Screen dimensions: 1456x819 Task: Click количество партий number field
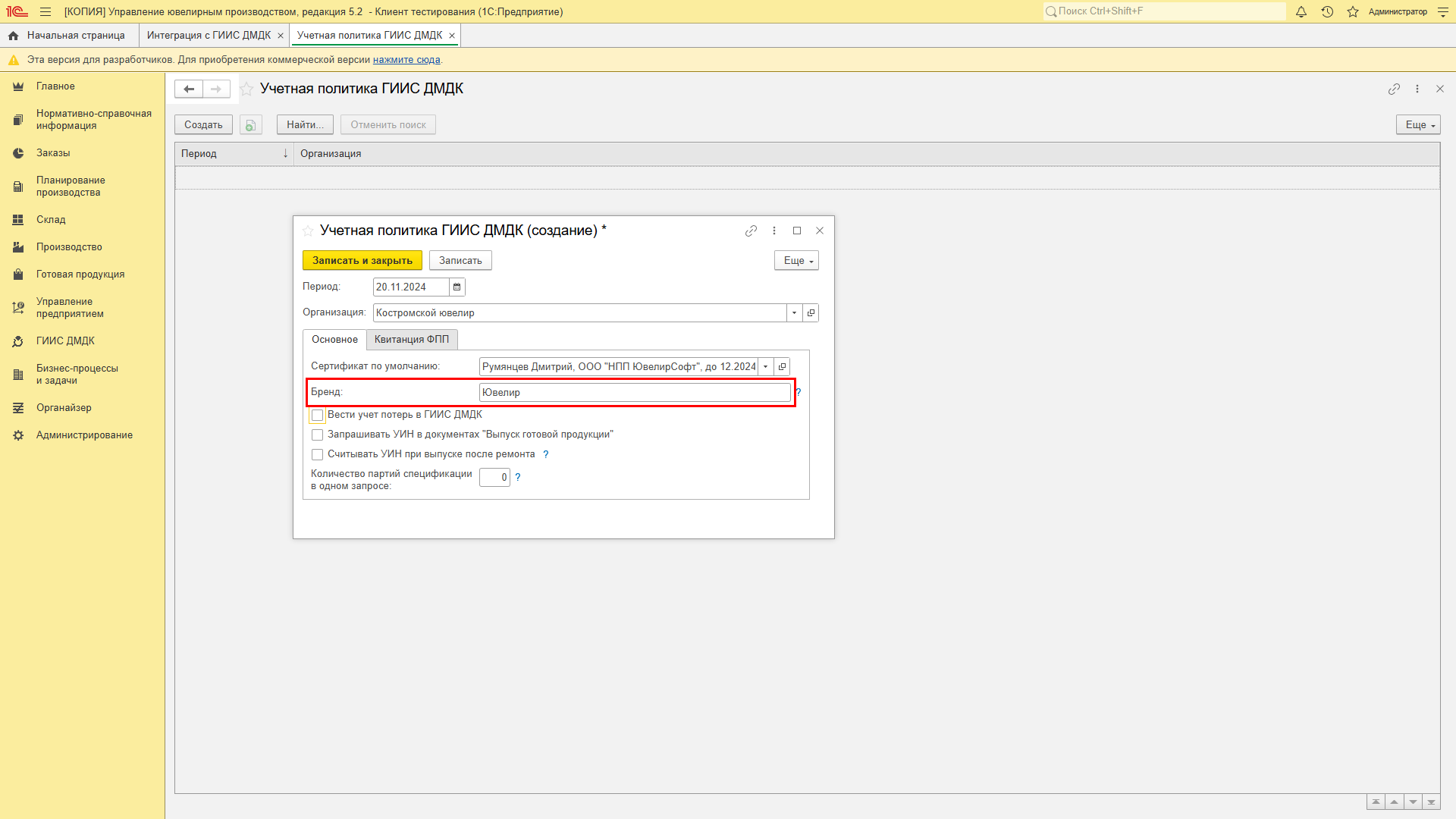click(494, 477)
